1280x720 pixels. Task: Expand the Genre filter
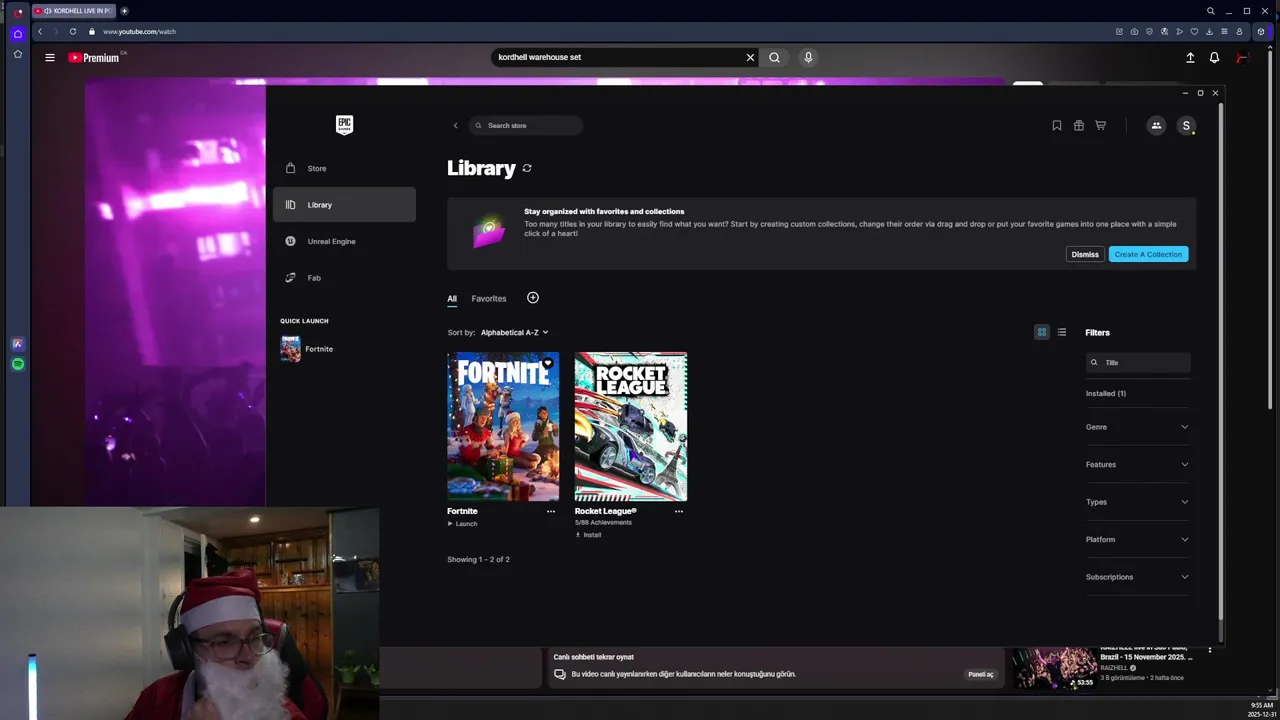[x=1138, y=427]
